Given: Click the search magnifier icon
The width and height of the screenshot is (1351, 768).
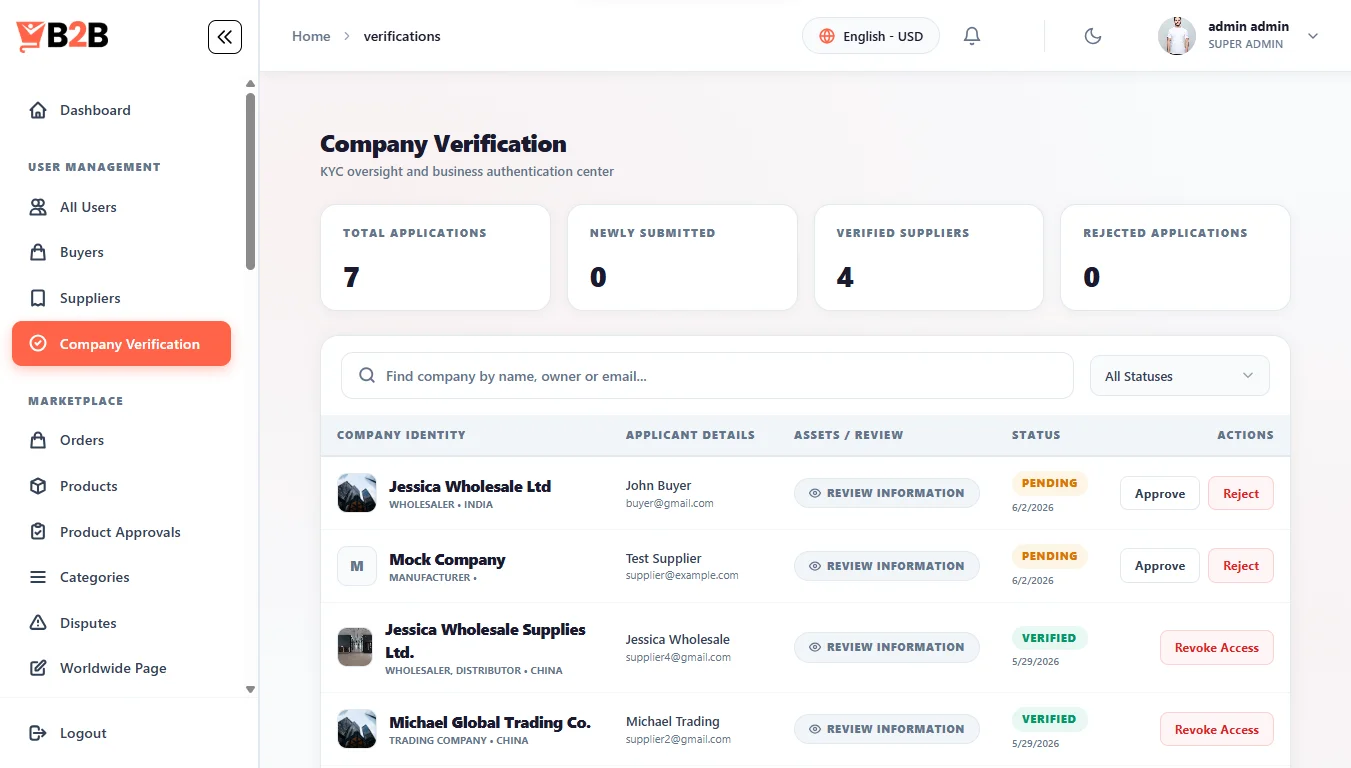Looking at the screenshot, I should (x=367, y=376).
